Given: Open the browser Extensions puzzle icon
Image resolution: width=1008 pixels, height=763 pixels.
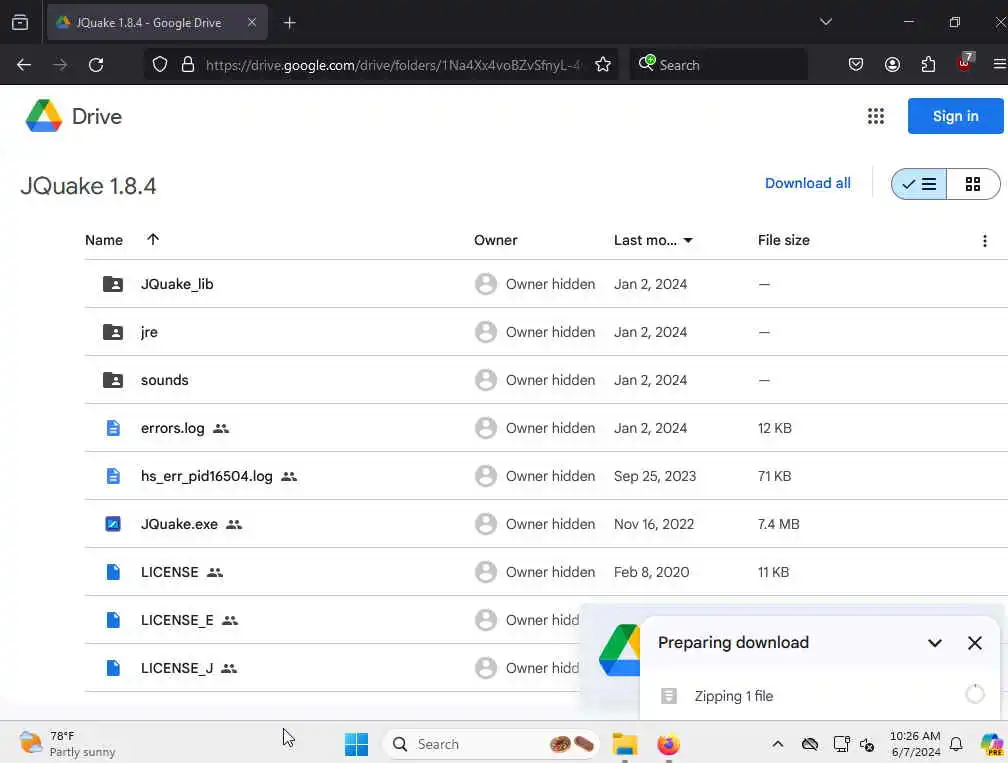Looking at the screenshot, I should 928,64.
